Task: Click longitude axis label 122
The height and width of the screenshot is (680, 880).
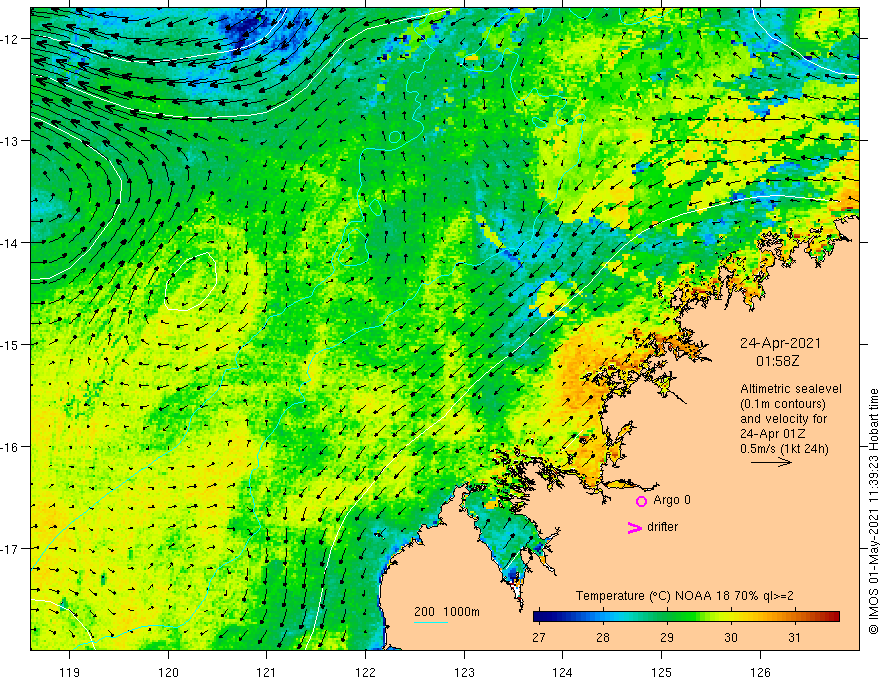Action: coord(365,673)
